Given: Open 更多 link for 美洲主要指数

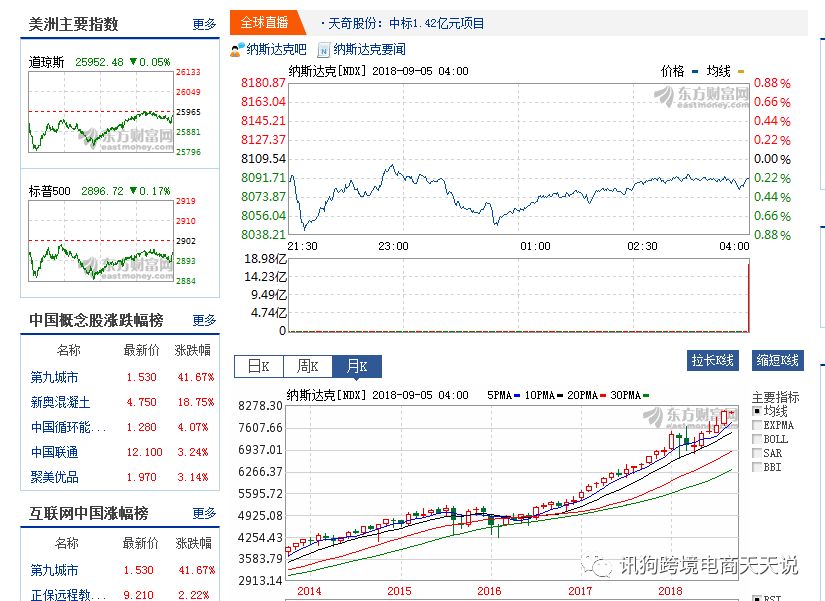Looking at the screenshot, I should click(204, 24).
